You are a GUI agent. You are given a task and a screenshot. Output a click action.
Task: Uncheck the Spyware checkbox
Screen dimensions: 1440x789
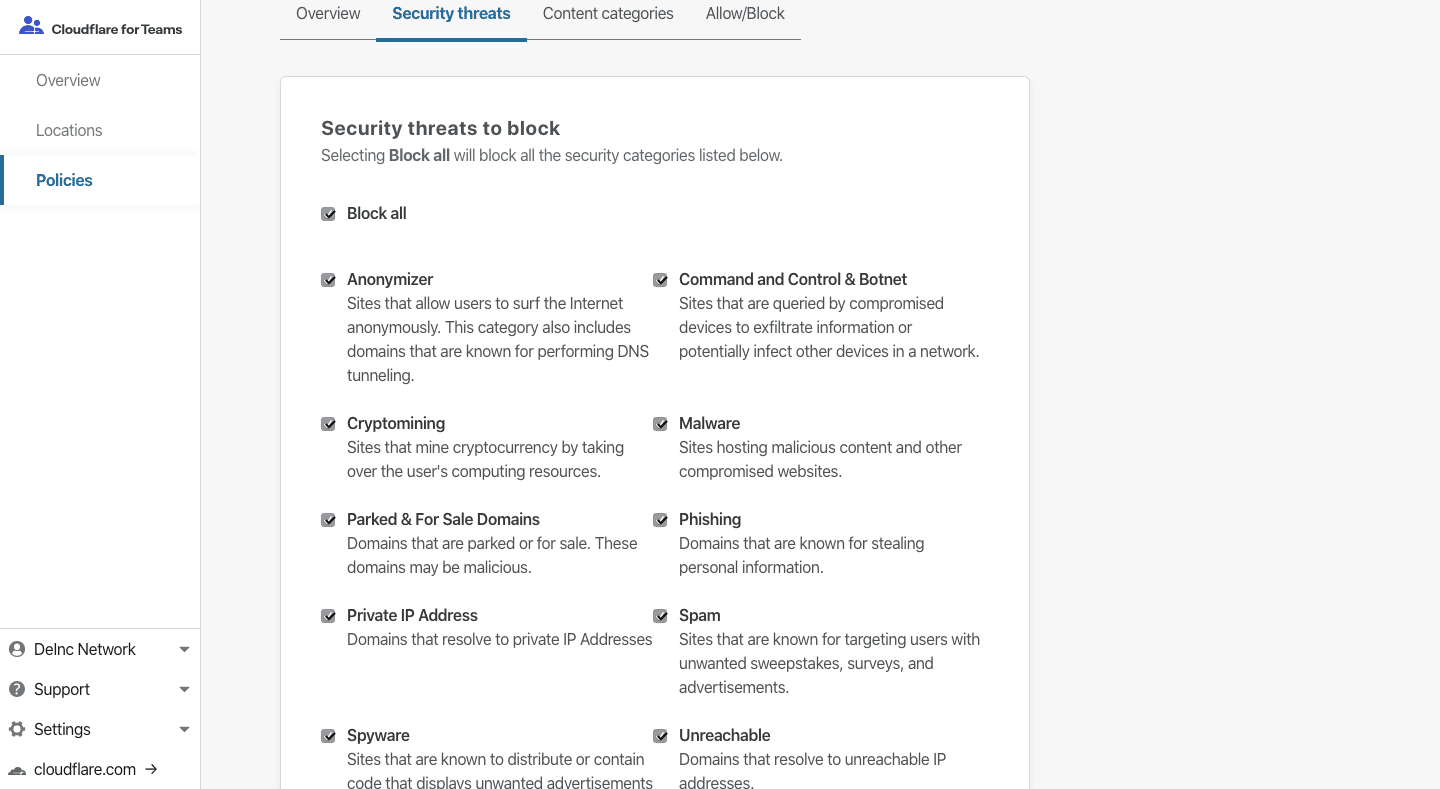(328, 736)
